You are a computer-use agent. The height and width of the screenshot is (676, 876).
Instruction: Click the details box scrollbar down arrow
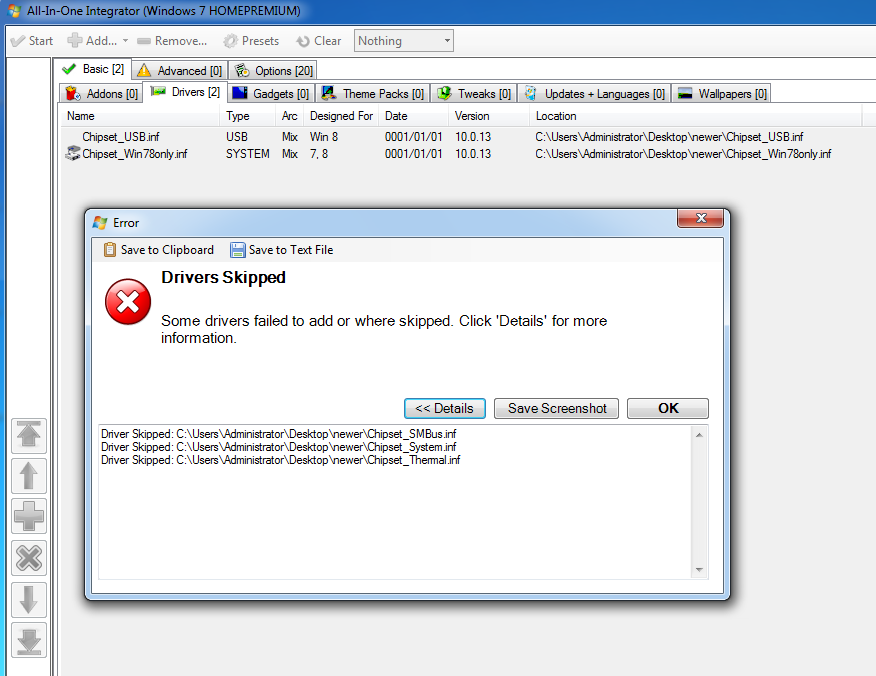[x=700, y=570]
